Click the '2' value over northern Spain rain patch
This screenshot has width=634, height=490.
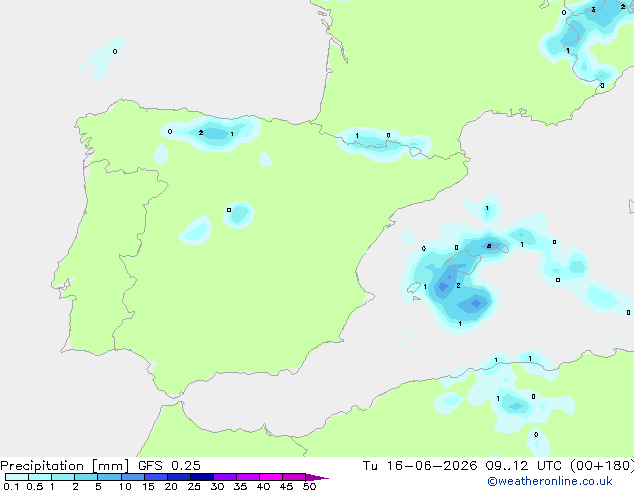201,133
